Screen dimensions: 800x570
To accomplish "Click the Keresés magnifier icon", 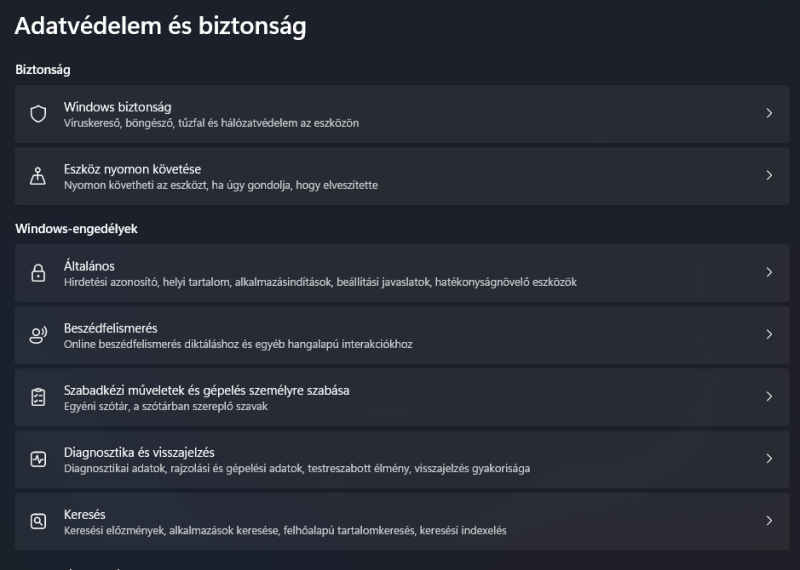I will [39, 521].
